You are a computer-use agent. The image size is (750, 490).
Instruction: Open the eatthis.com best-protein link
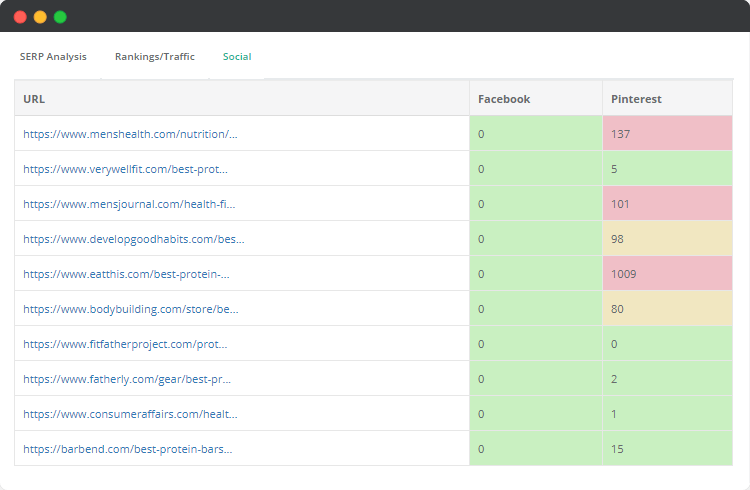coord(126,274)
